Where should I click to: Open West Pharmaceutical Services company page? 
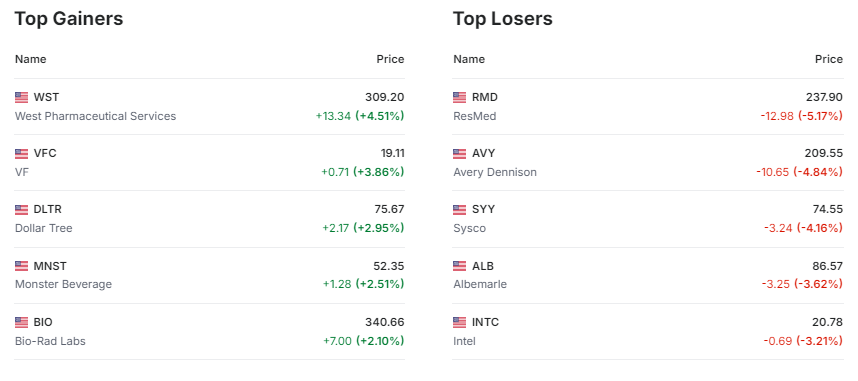[x=96, y=116]
